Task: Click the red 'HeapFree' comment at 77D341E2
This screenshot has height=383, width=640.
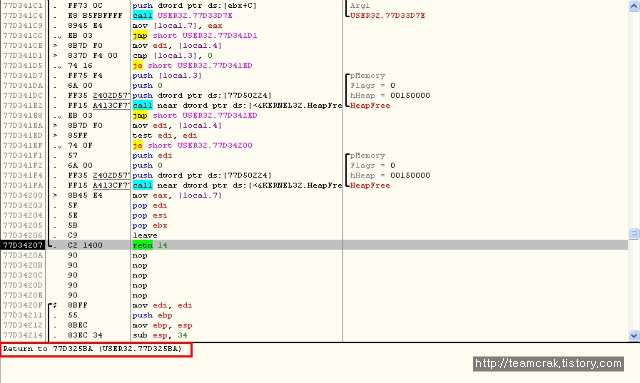Action: coord(370,105)
